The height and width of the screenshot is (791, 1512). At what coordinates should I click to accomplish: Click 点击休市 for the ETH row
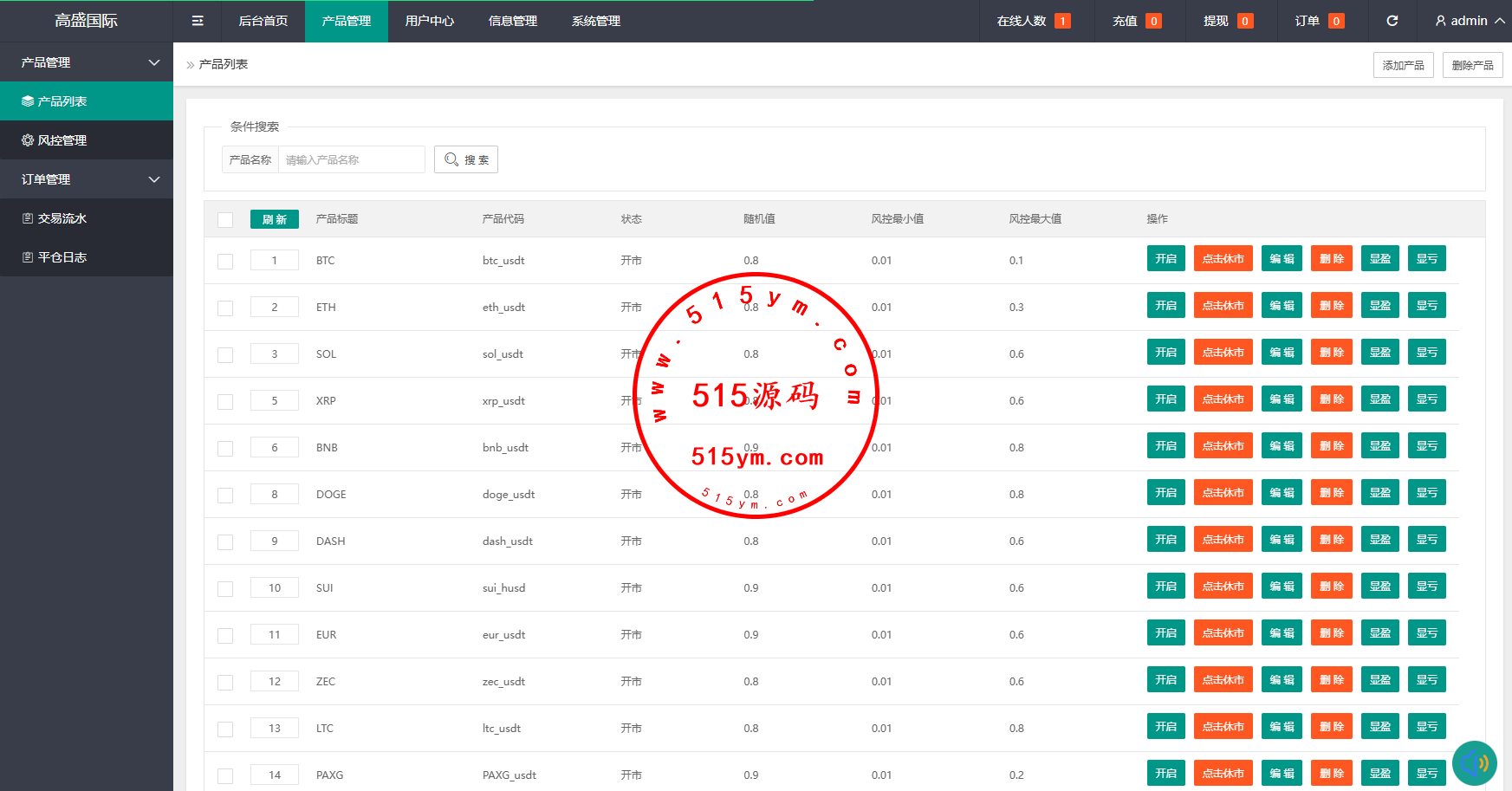tap(1223, 306)
